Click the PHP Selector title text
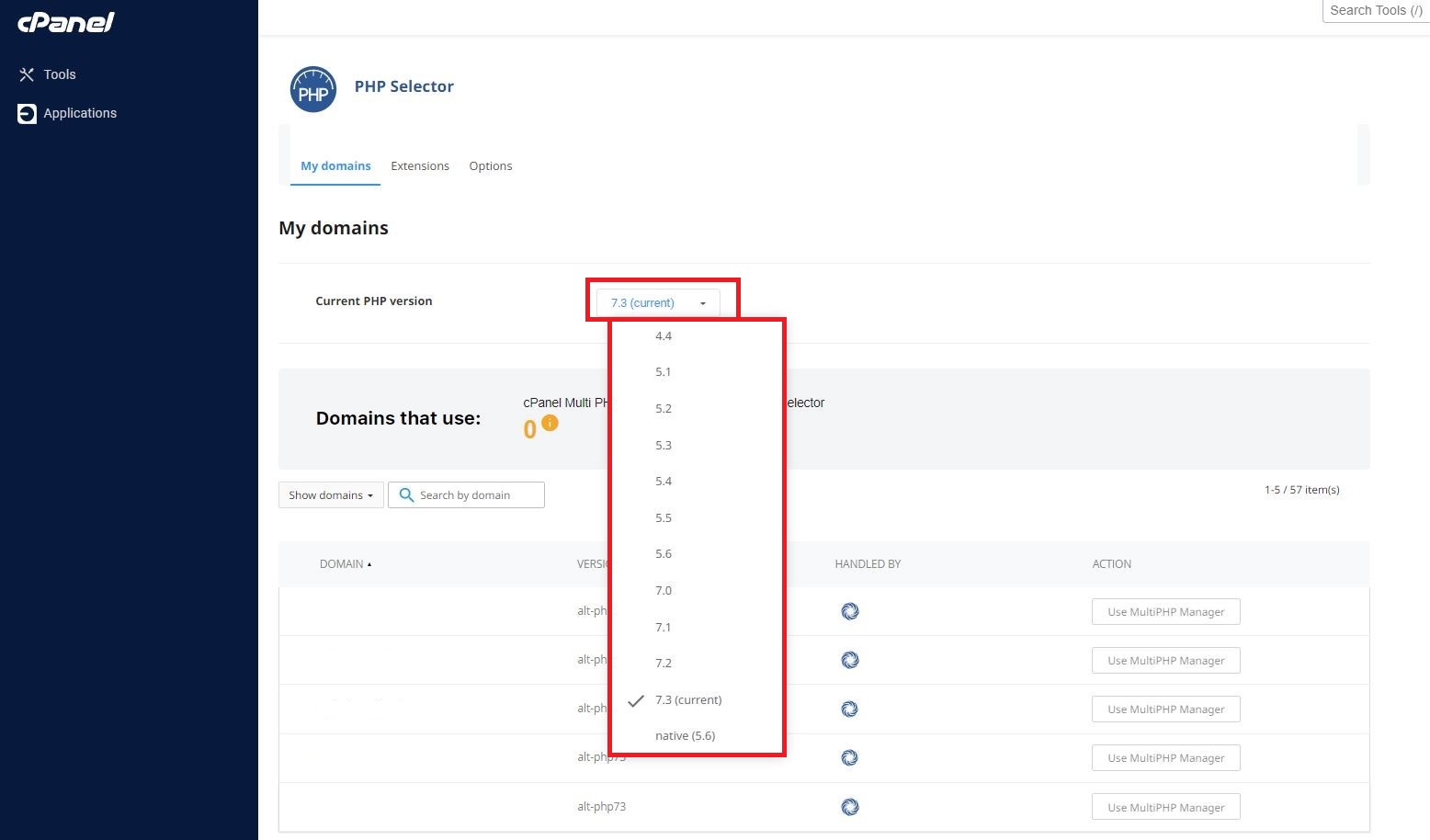 pos(404,86)
